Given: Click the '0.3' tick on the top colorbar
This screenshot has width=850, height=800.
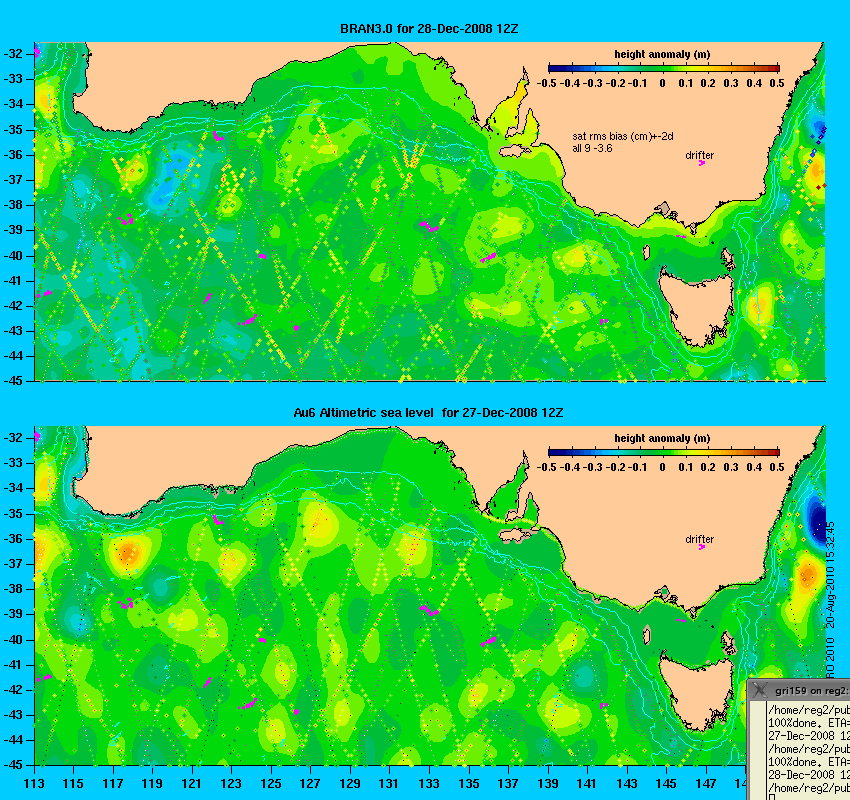Looking at the screenshot, I should click(x=731, y=83).
